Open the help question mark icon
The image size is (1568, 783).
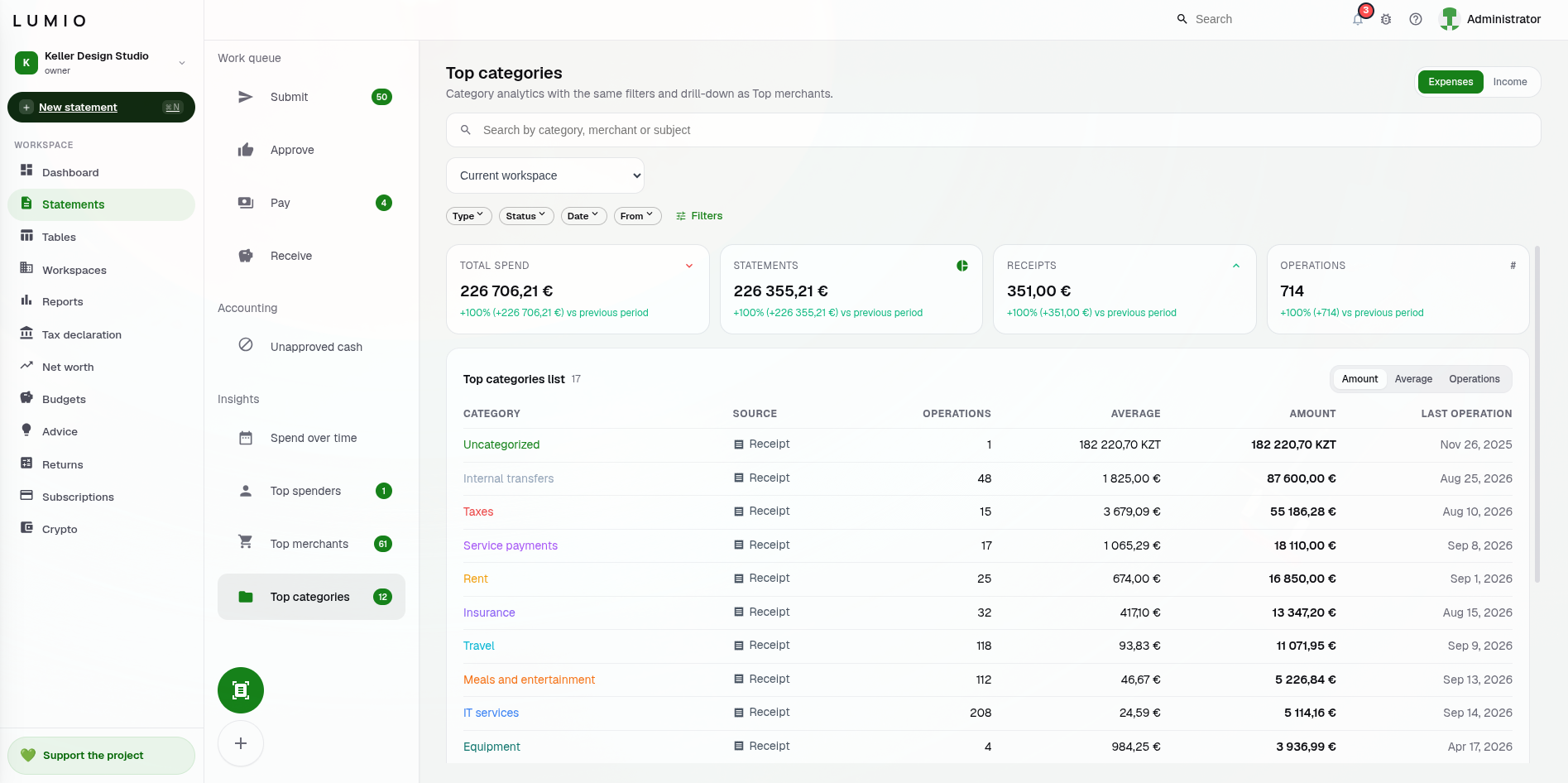coord(1416,19)
